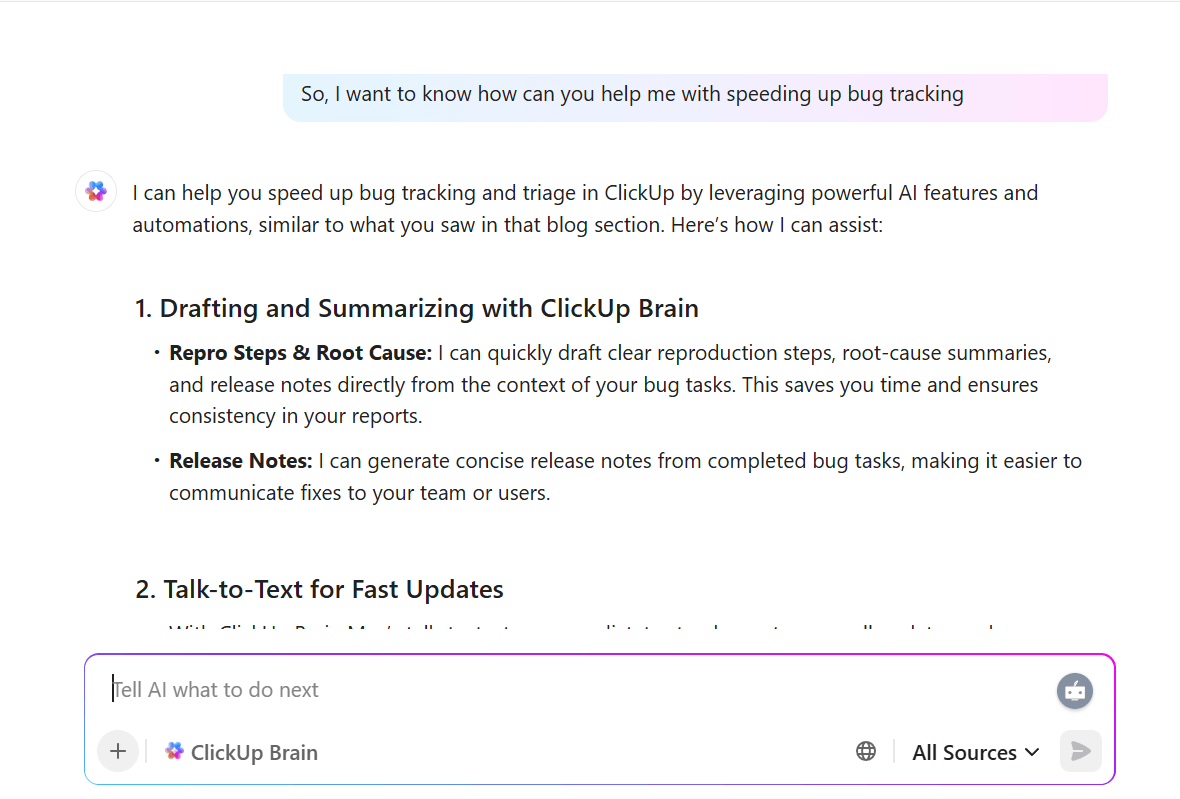This screenshot has height=799, width=1180.
Task: Open the ClickUp Brain menu in the toolbar
Action: coord(241,751)
